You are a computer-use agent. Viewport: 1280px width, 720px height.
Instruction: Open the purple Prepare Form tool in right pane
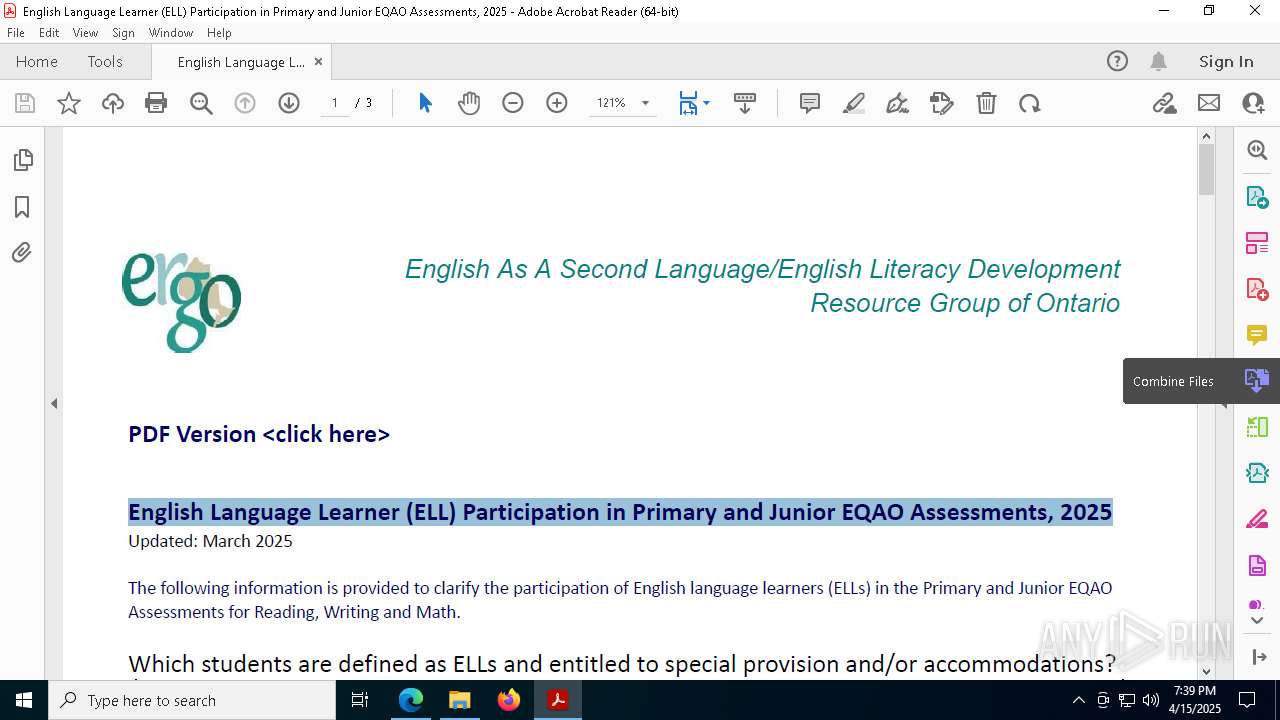tap(1257, 565)
